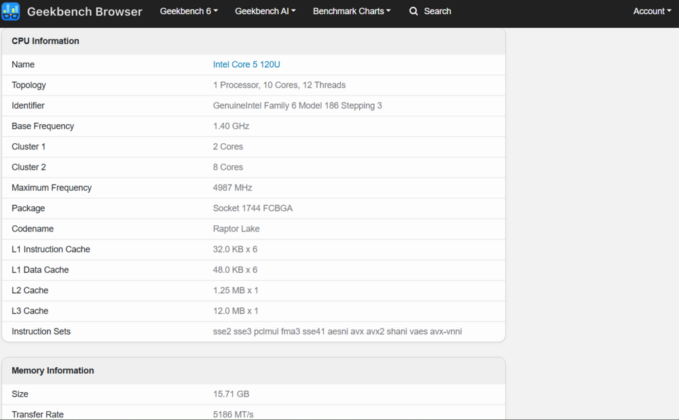Image resolution: width=679 pixels, height=420 pixels.
Task: Click the 'Cluster 2' row label
Action: [29, 167]
